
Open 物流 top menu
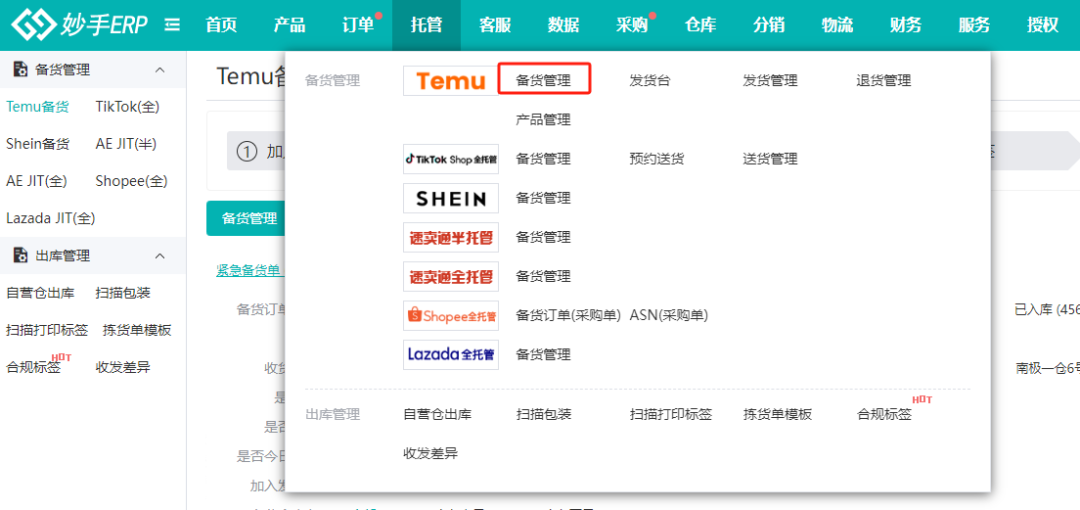838,26
